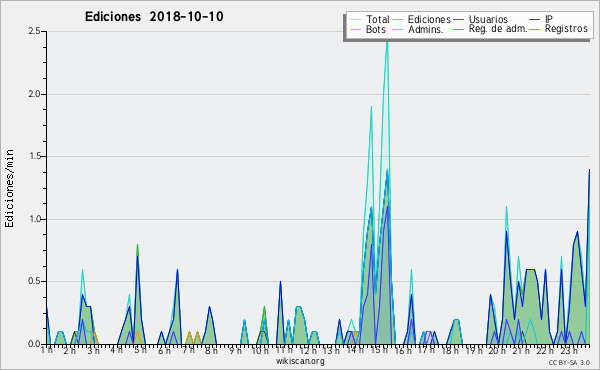The image size is (600, 370).
Task: Click the orange Bots legend line swatch
Action: (x=355, y=29)
